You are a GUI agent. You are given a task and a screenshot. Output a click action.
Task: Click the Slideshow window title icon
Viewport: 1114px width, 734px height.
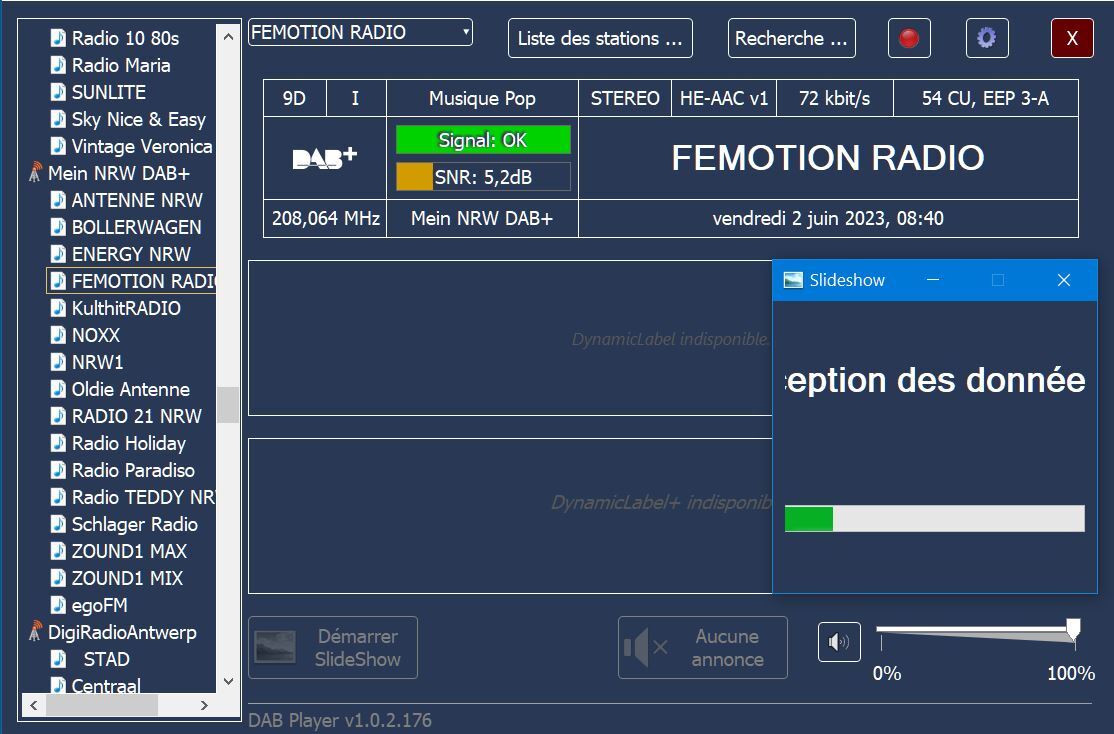click(x=793, y=280)
